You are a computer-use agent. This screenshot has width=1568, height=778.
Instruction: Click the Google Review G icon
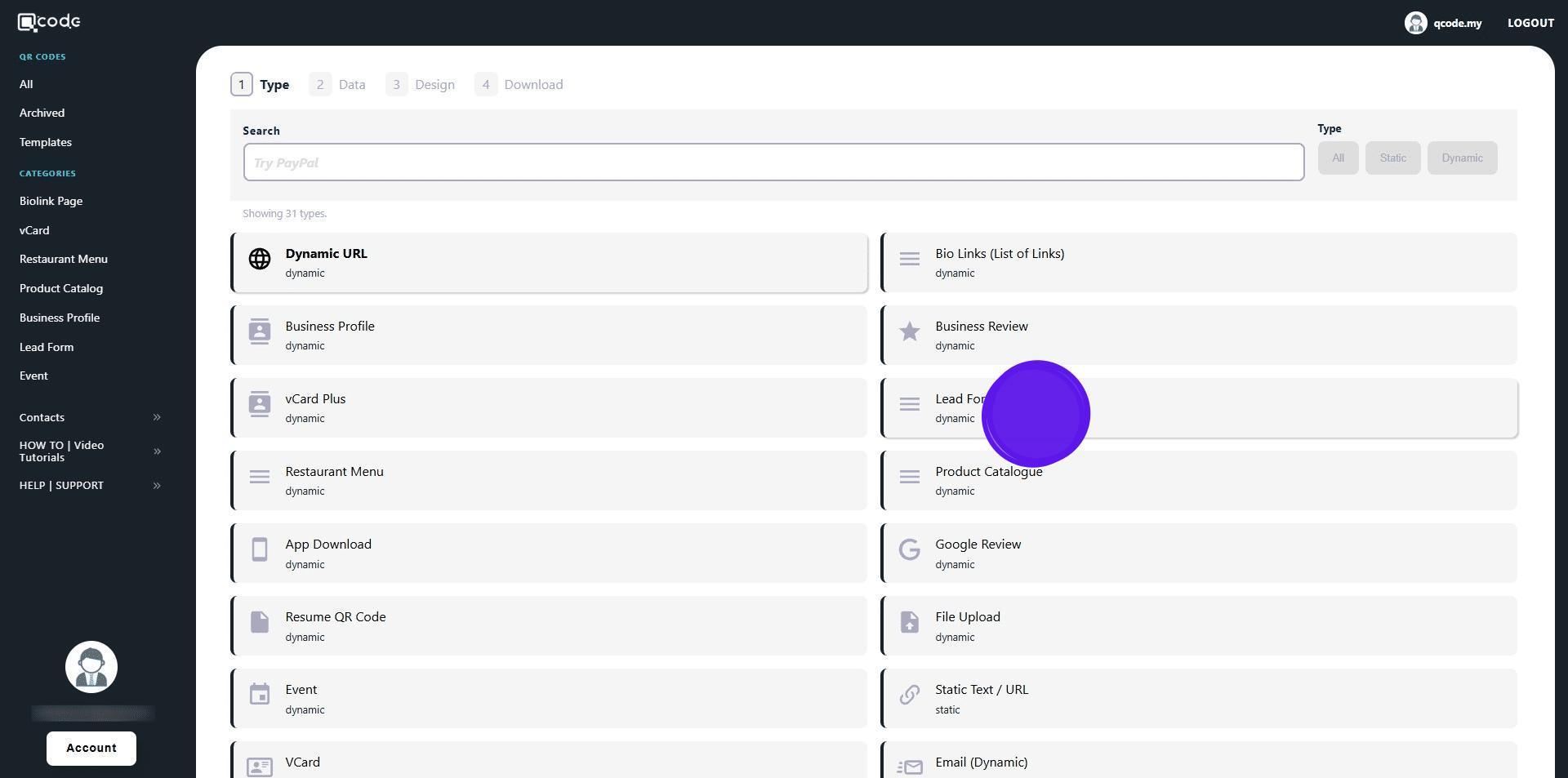[x=909, y=550]
